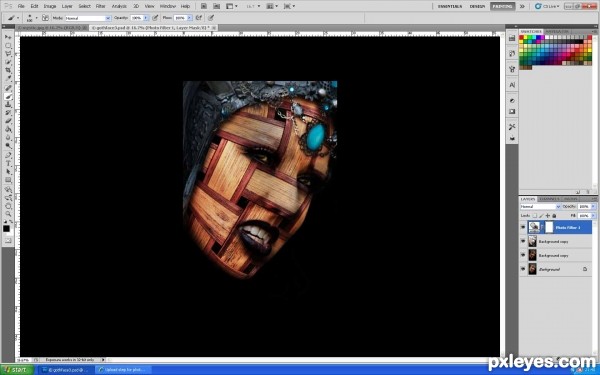This screenshot has width=600, height=375.
Task: Open the brush Opacity slider arrow
Action: (146, 18)
